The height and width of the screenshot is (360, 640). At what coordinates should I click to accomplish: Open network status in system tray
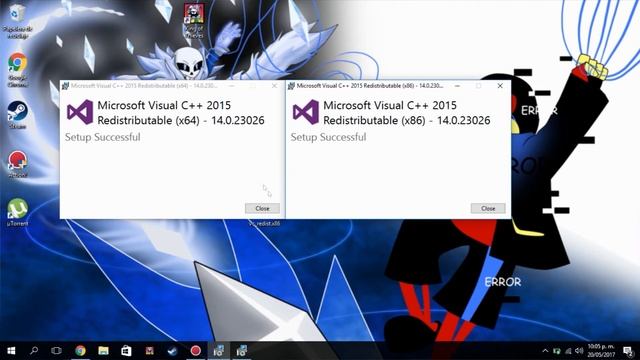568,351
